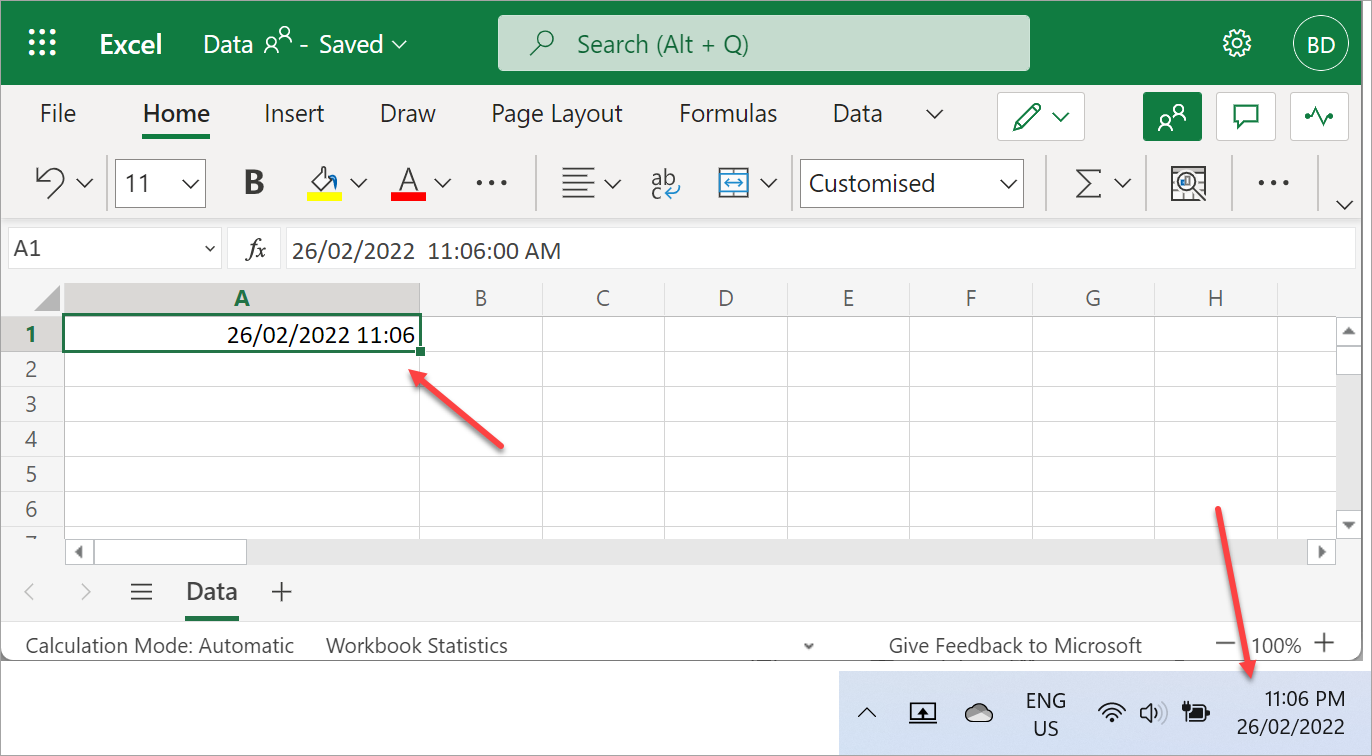Click the OneDrive cloud tray icon
1372x756 pixels.
coord(979,713)
